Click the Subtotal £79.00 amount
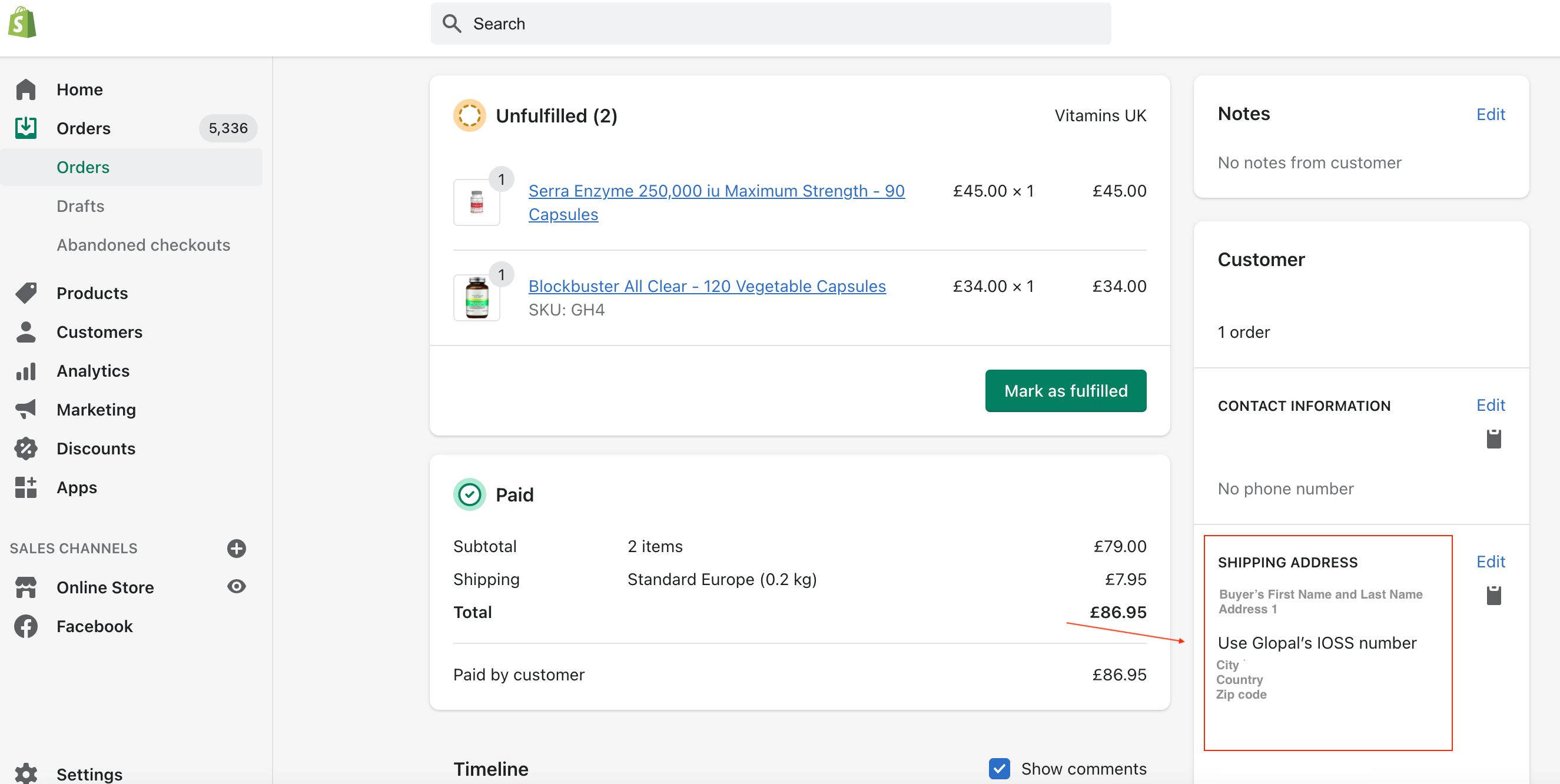 pos(1119,546)
